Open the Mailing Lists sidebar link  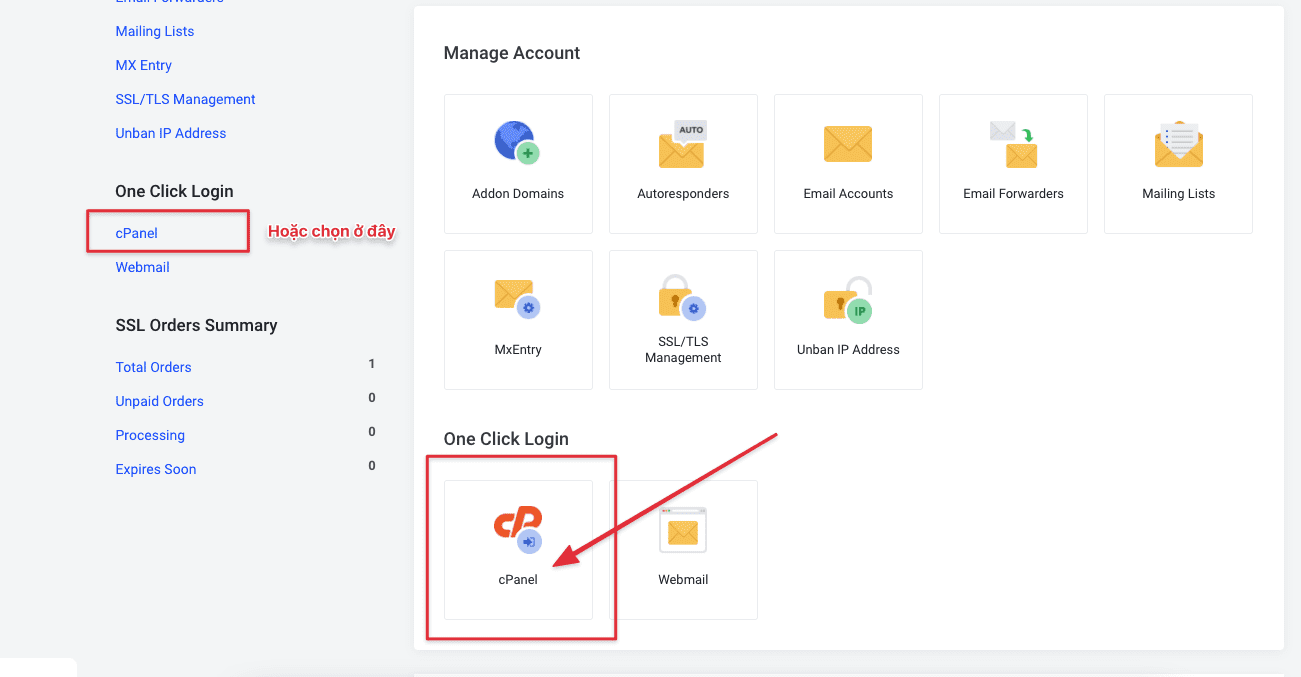click(154, 31)
